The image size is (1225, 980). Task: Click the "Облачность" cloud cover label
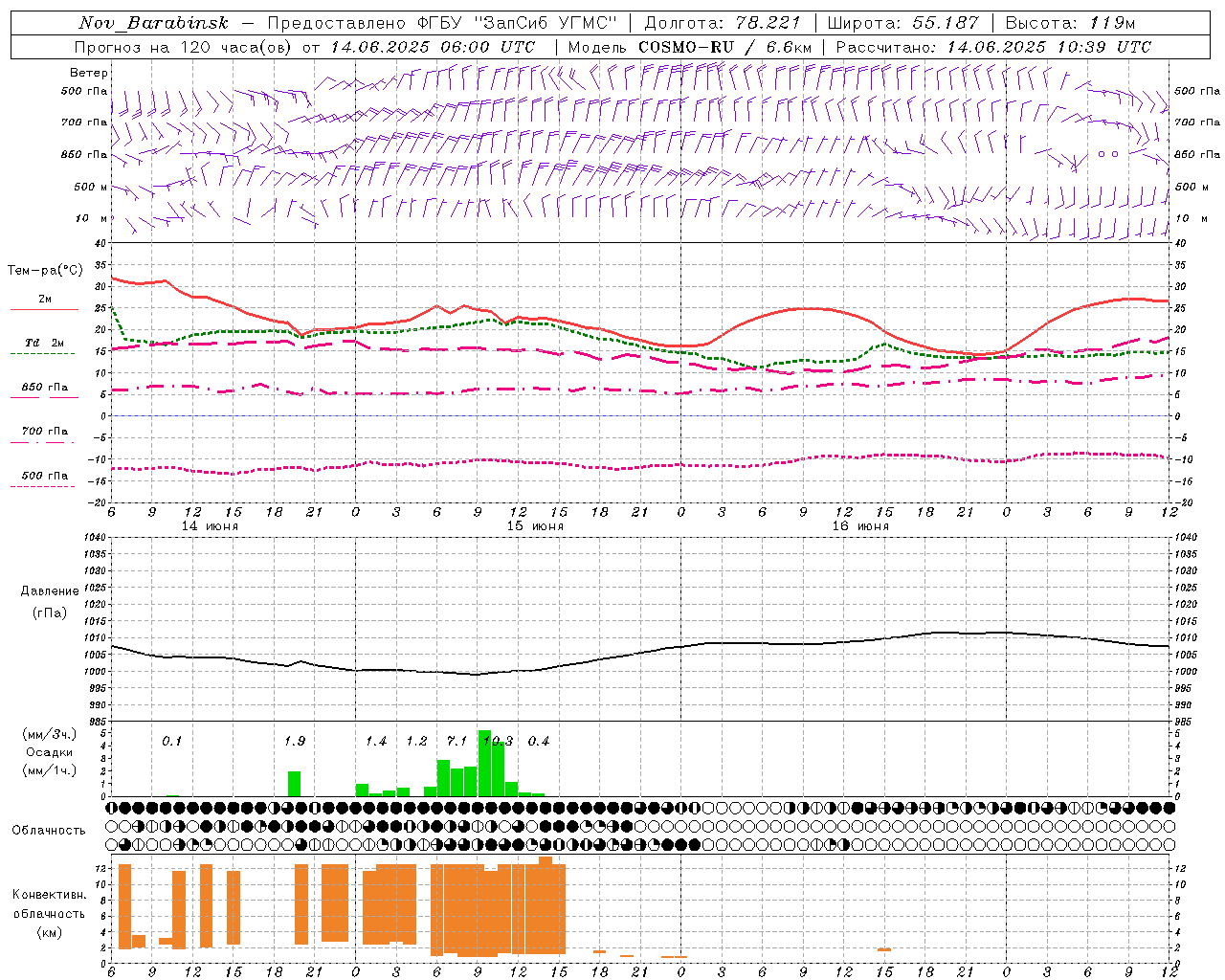pyautogui.click(x=49, y=830)
